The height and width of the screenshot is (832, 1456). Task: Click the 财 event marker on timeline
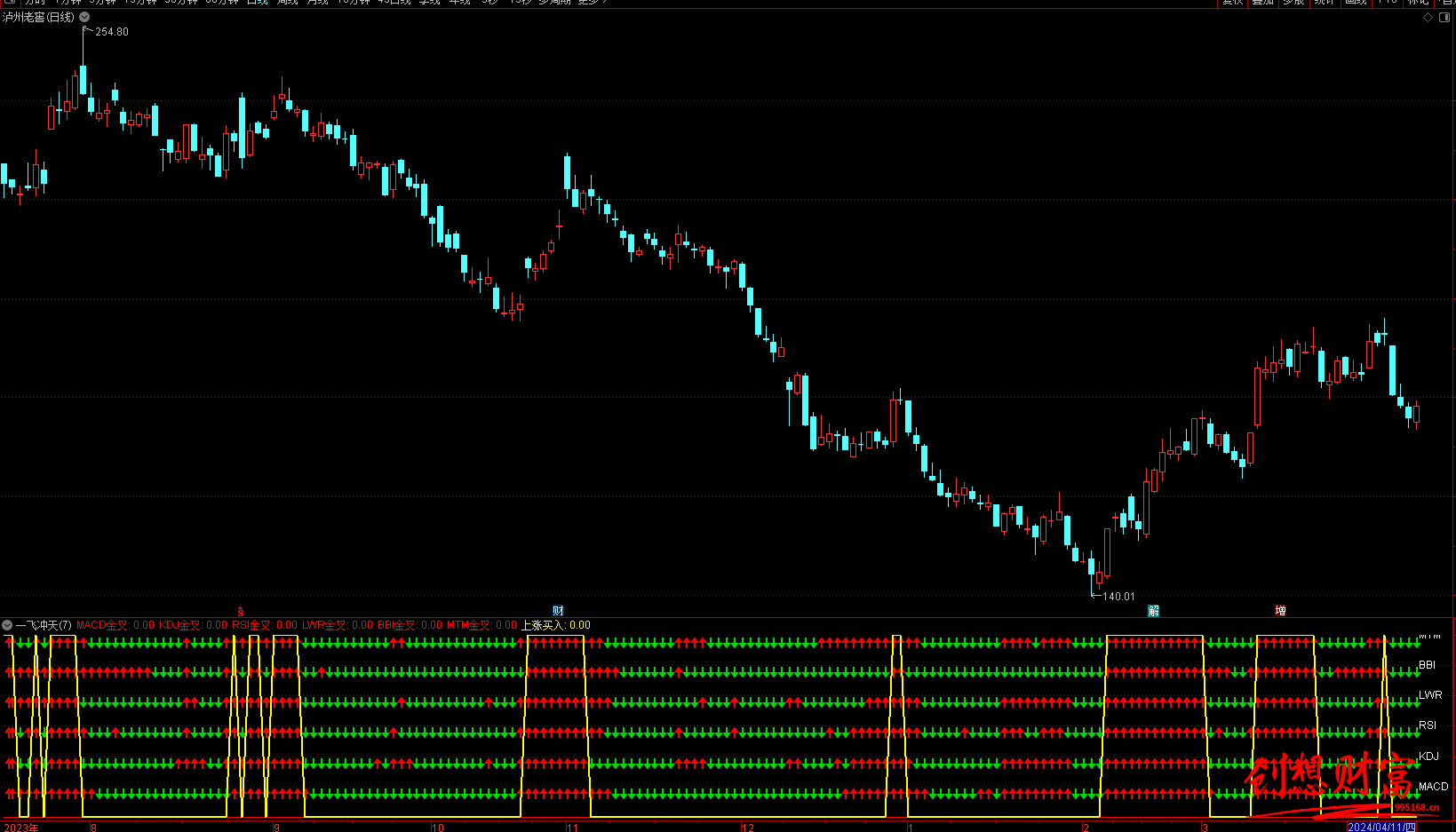coord(558,611)
